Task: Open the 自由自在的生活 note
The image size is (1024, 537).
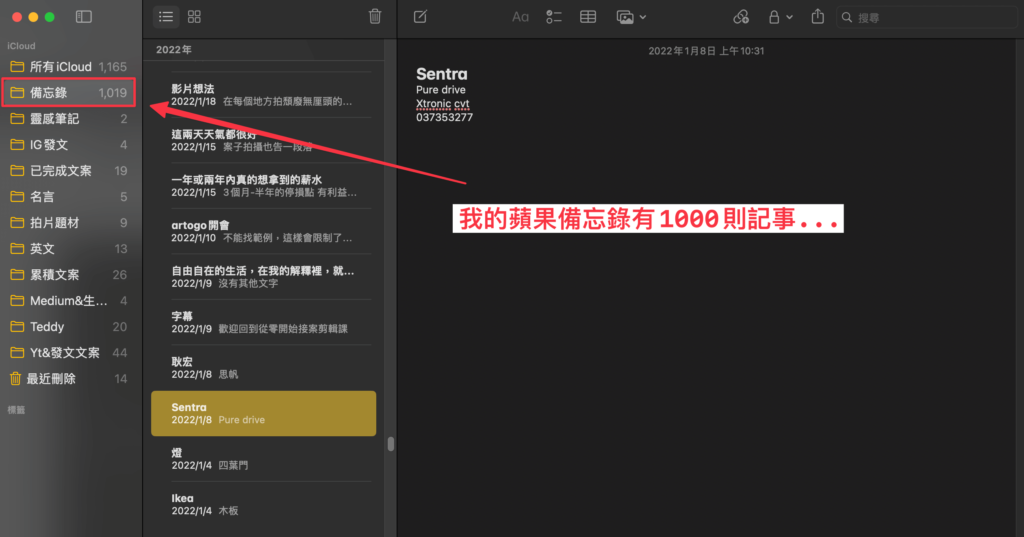Action: [x=263, y=276]
